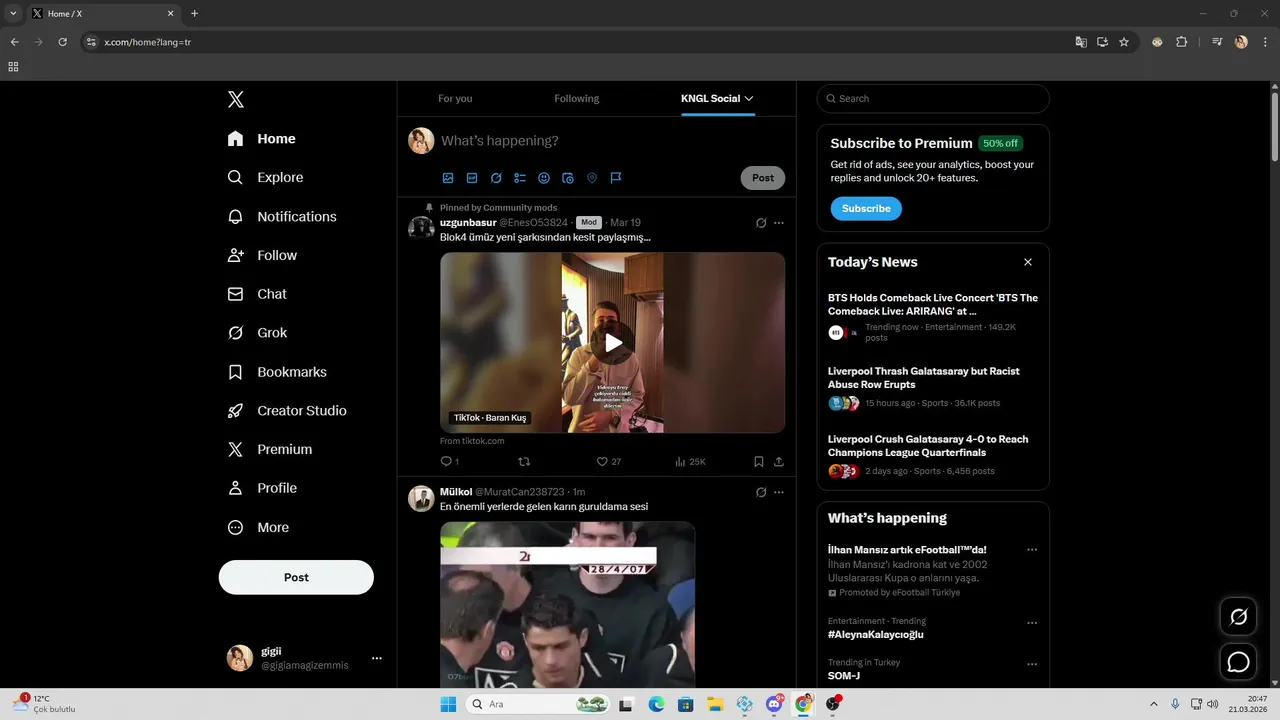Open Grok explain on uzgunbasur's post

pos(761,223)
